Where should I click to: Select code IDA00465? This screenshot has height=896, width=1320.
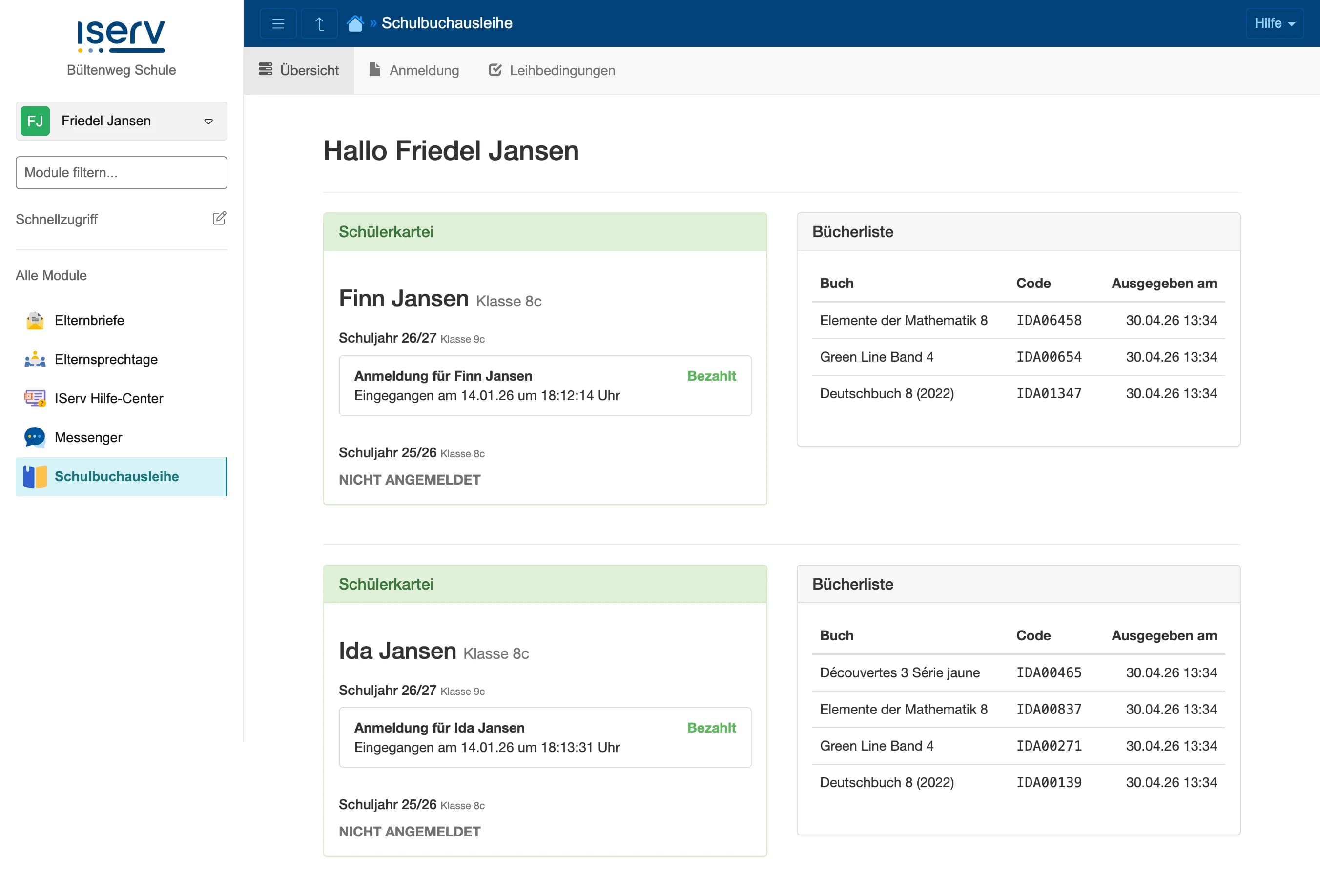pos(1049,673)
